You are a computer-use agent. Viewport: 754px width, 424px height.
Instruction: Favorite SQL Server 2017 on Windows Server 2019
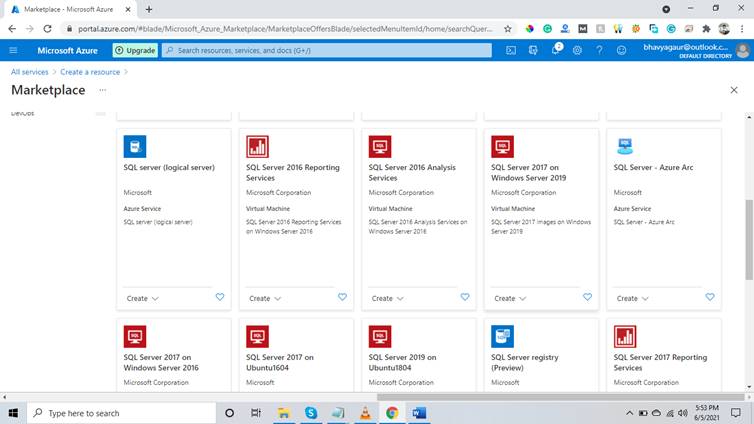[588, 297]
